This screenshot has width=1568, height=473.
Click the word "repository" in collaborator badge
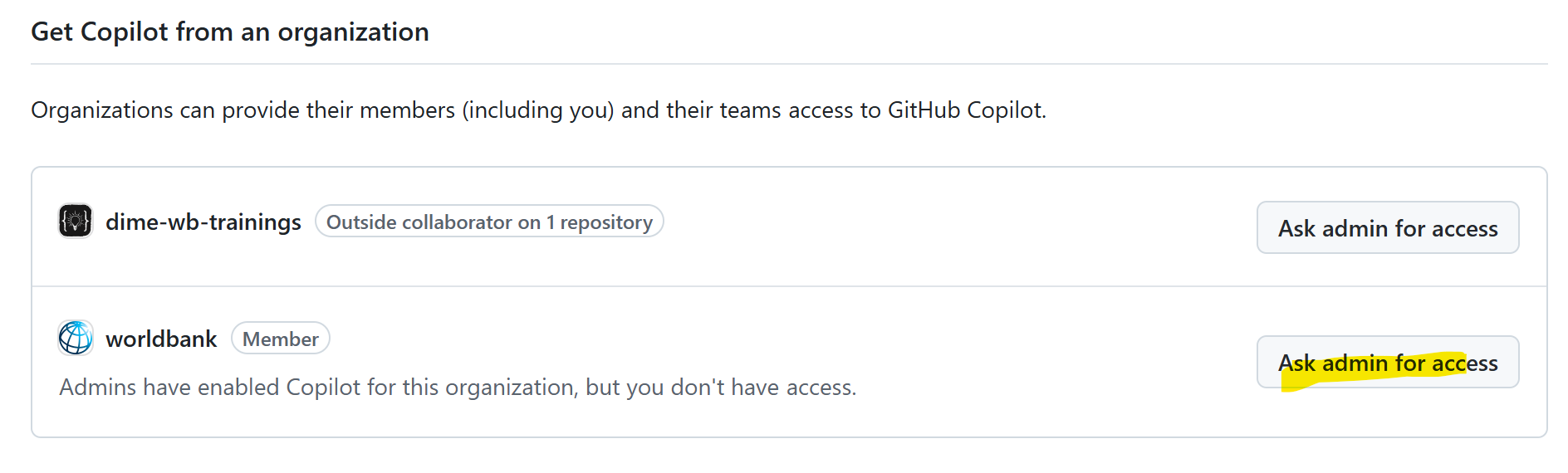pos(606,222)
